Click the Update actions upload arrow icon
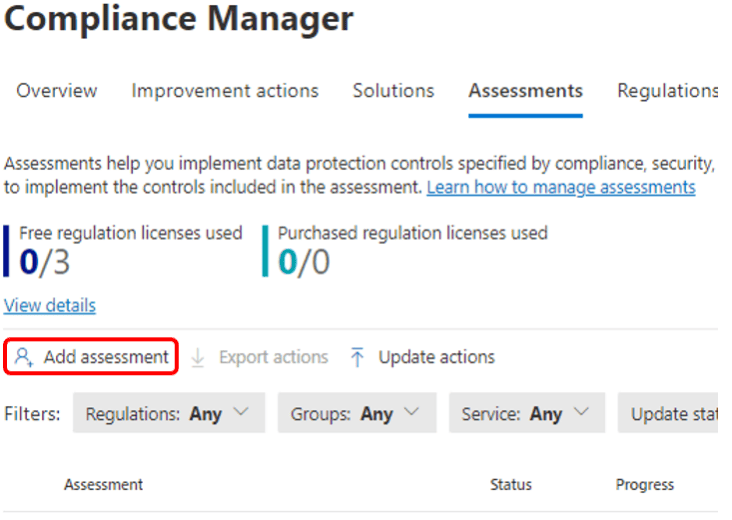This screenshot has width=732, height=520. click(357, 357)
